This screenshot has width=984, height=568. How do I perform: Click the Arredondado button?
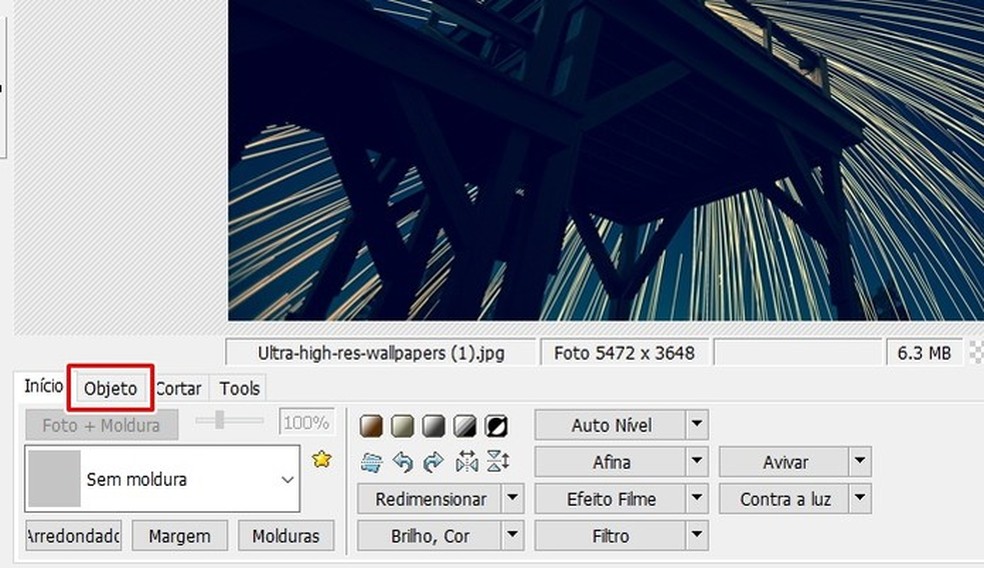(x=73, y=536)
